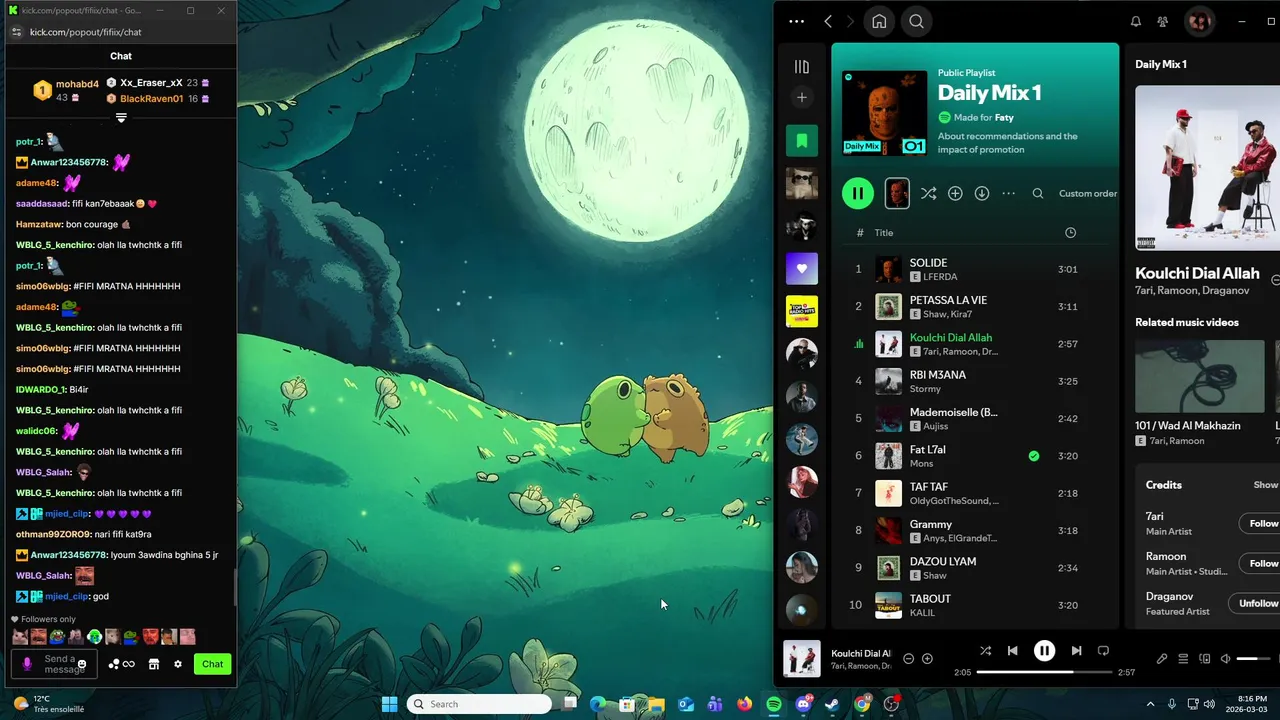Screen dimensions: 1280x720
Task: Select track DAZOU LYAM
Action: tap(976, 568)
